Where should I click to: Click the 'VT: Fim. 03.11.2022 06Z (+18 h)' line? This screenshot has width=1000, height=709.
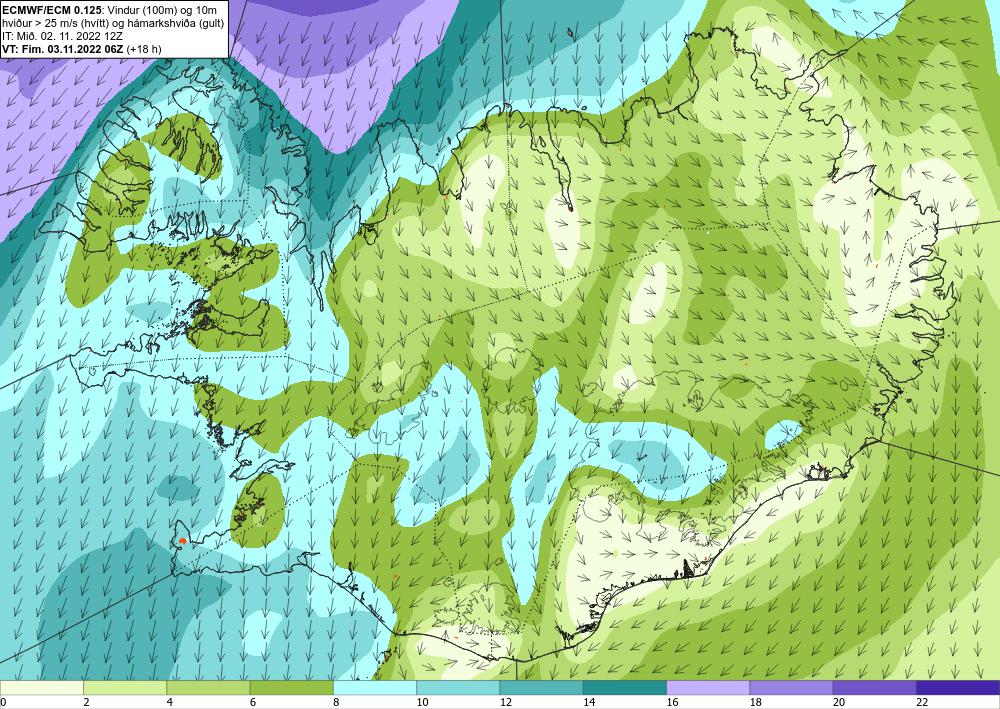[x=82, y=49]
